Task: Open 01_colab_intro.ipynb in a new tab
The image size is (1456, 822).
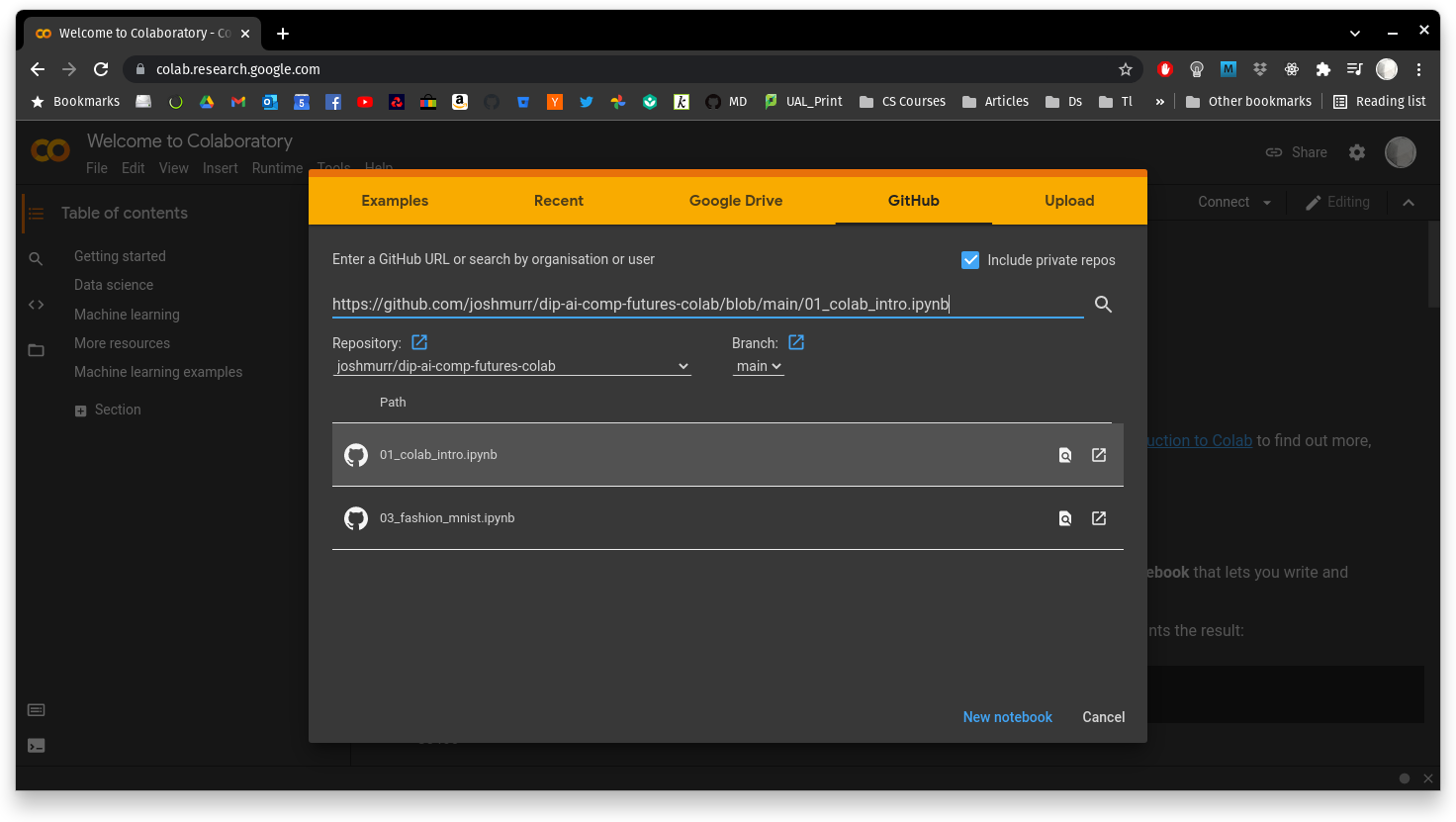Action: pos(1099,455)
